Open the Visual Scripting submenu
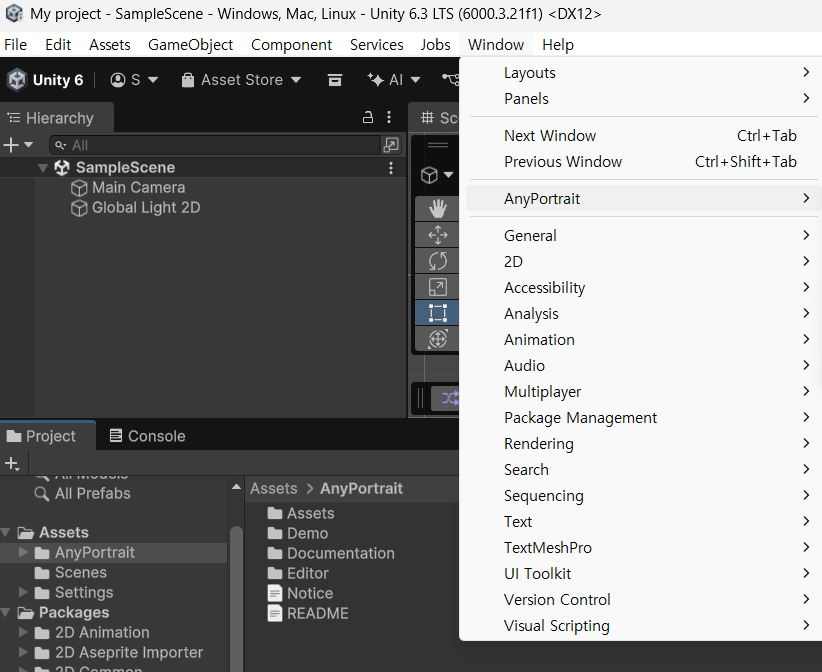Viewport: 822px width, 672px height. 643,626
